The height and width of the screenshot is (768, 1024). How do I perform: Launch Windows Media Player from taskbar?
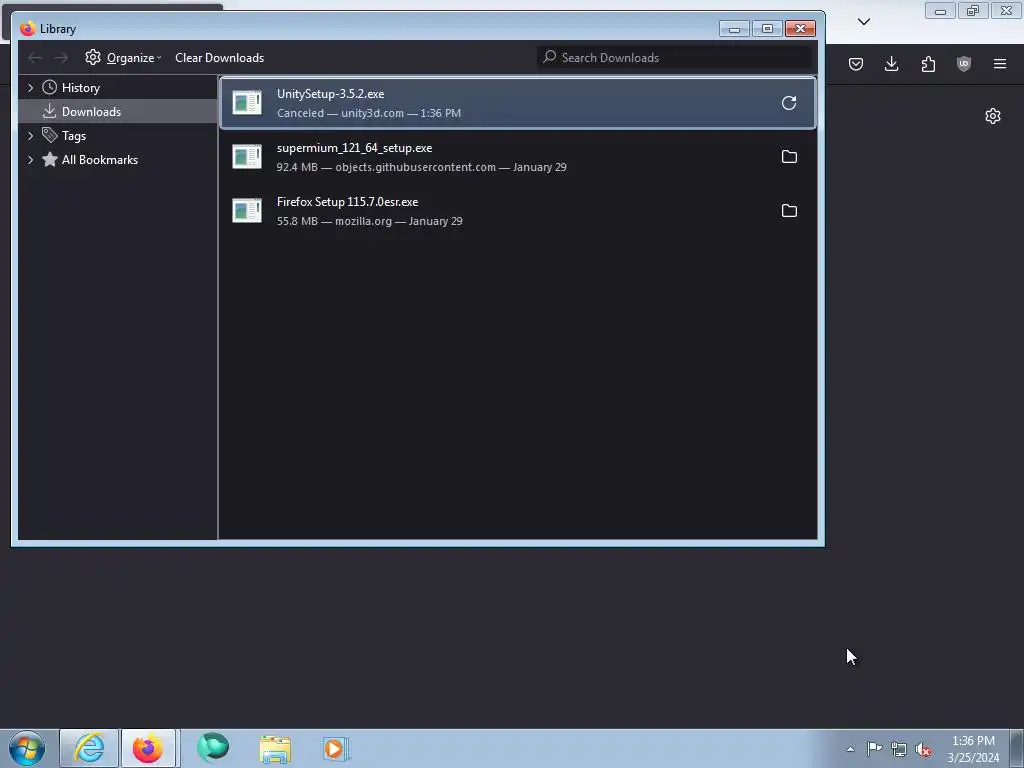(336, 748)
